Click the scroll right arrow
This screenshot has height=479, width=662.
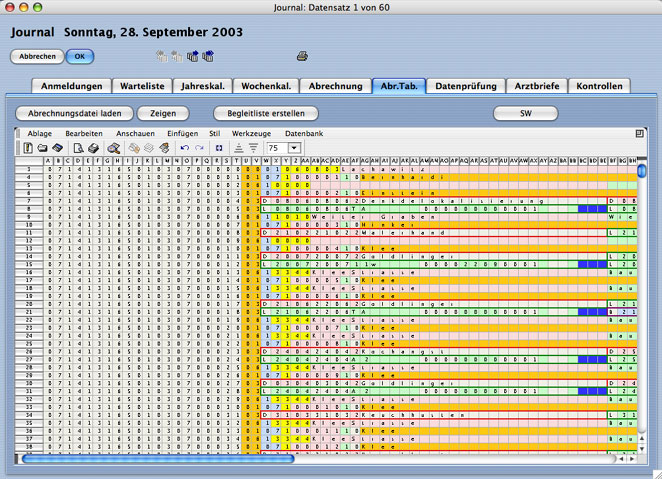(632, 459)
